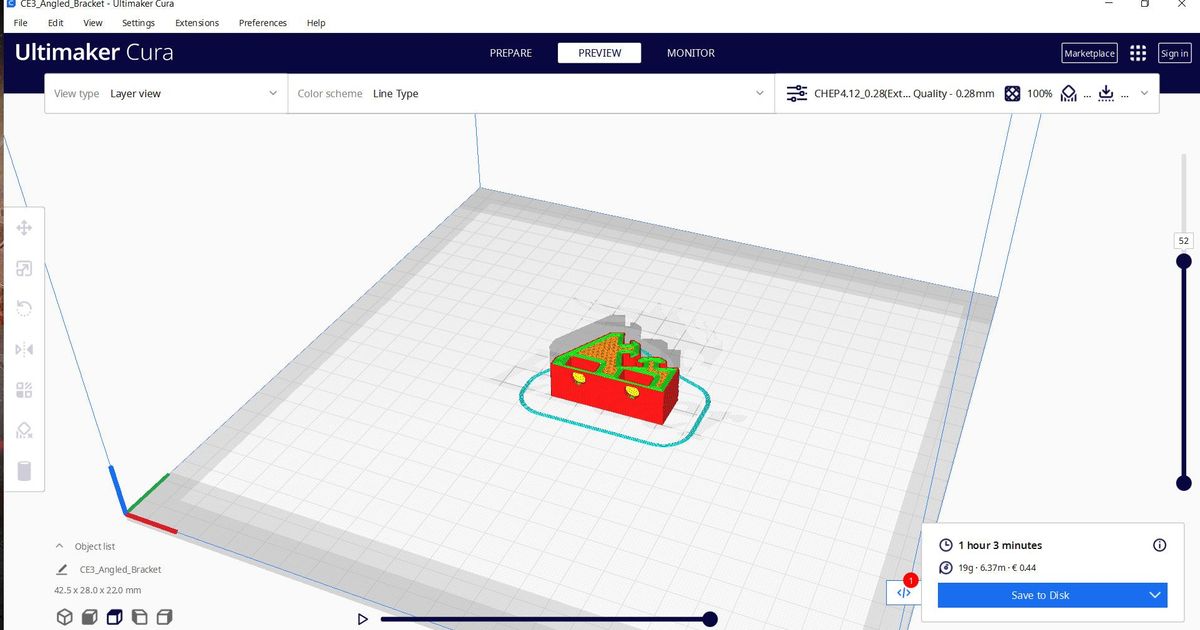Open the post-processing scripts button with badge
1200x630 pixels.
pyautogui.click(x=903, y=592)
